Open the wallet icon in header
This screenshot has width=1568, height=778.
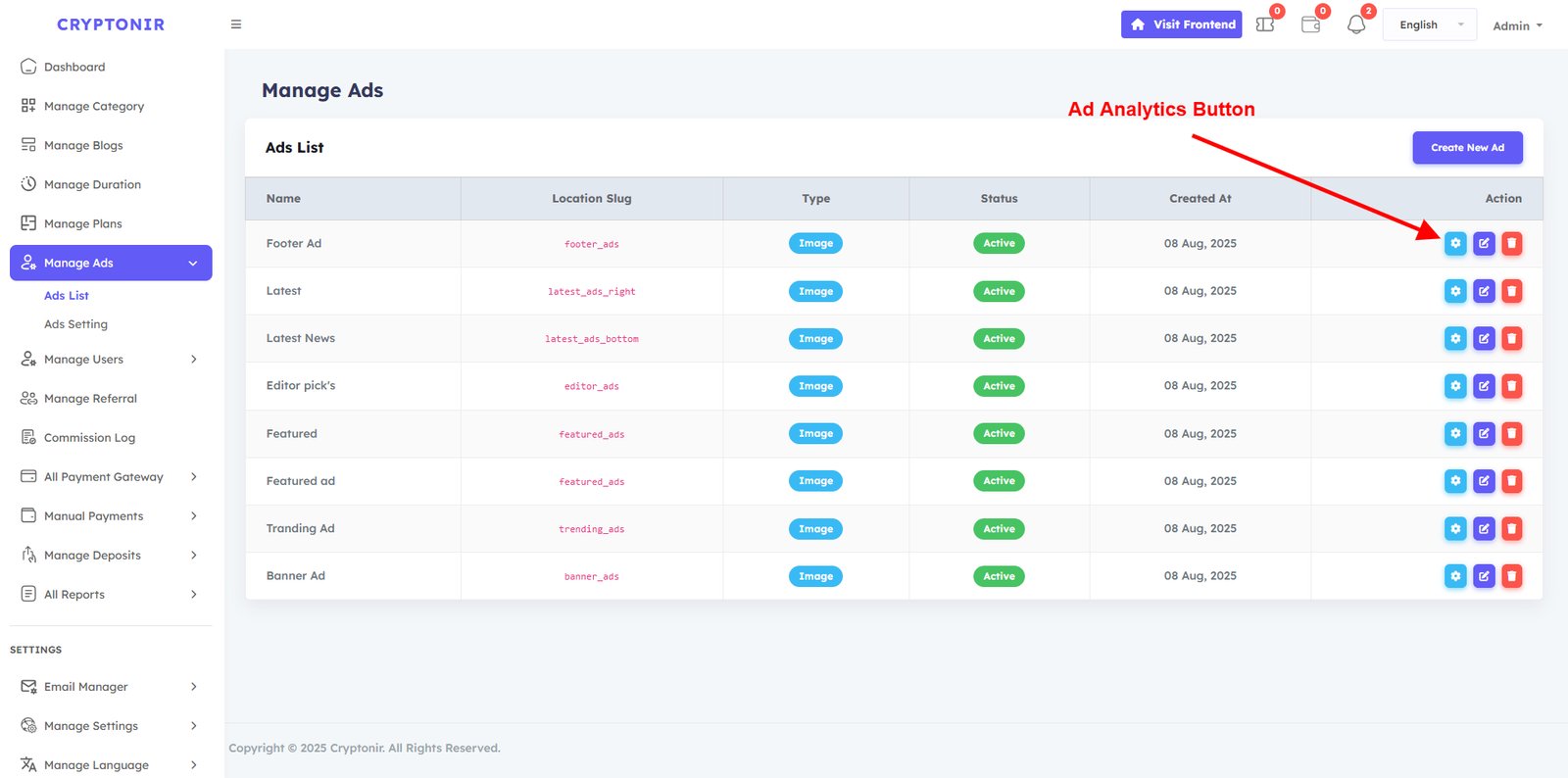tap(1310, 25)
